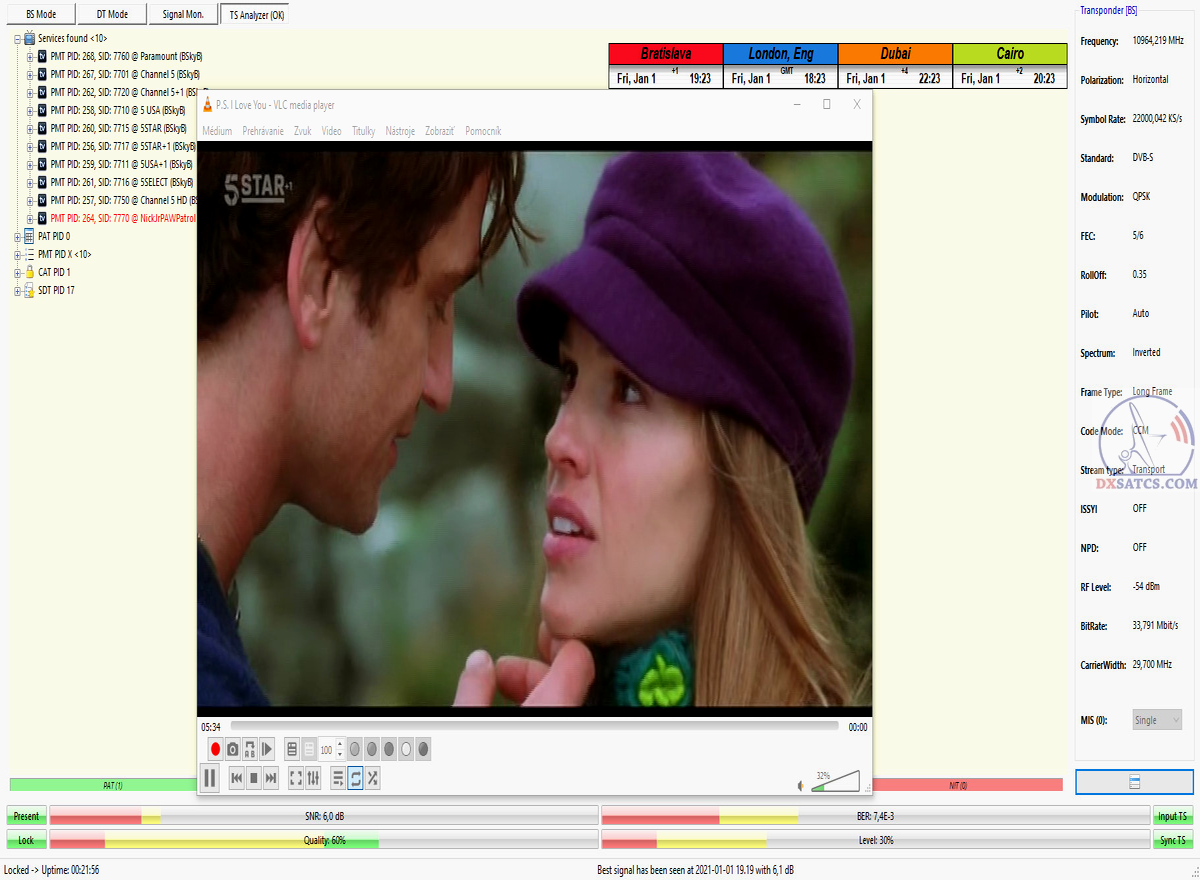Screen dimensions: 1200x880
Task: Expand the PAT PID 0 tree node
Action: point(17,236)
